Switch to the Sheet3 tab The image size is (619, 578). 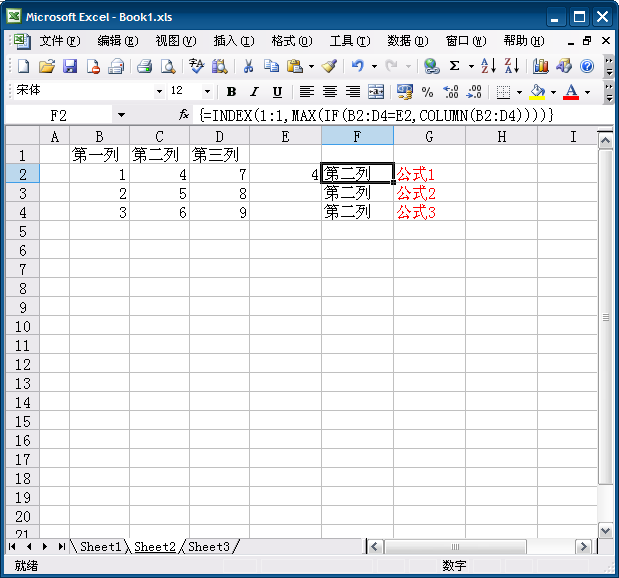pyautogui.click(x=209, y=546)
